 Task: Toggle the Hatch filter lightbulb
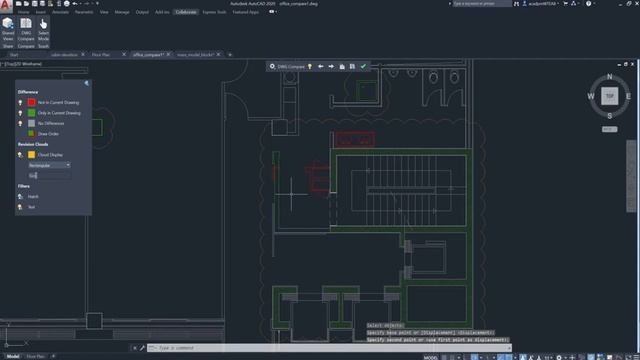(x=20, y=197)
